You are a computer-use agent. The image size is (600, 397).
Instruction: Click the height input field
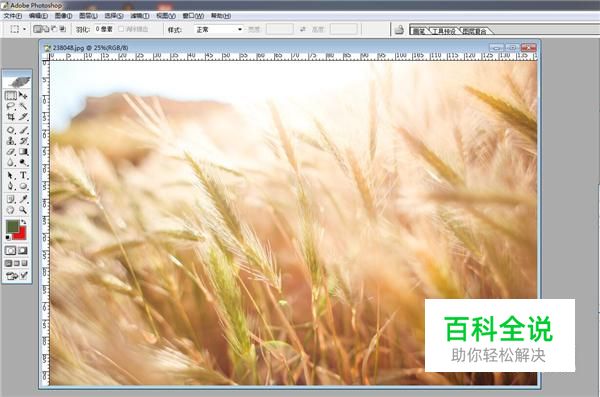[x=344, y=29]
